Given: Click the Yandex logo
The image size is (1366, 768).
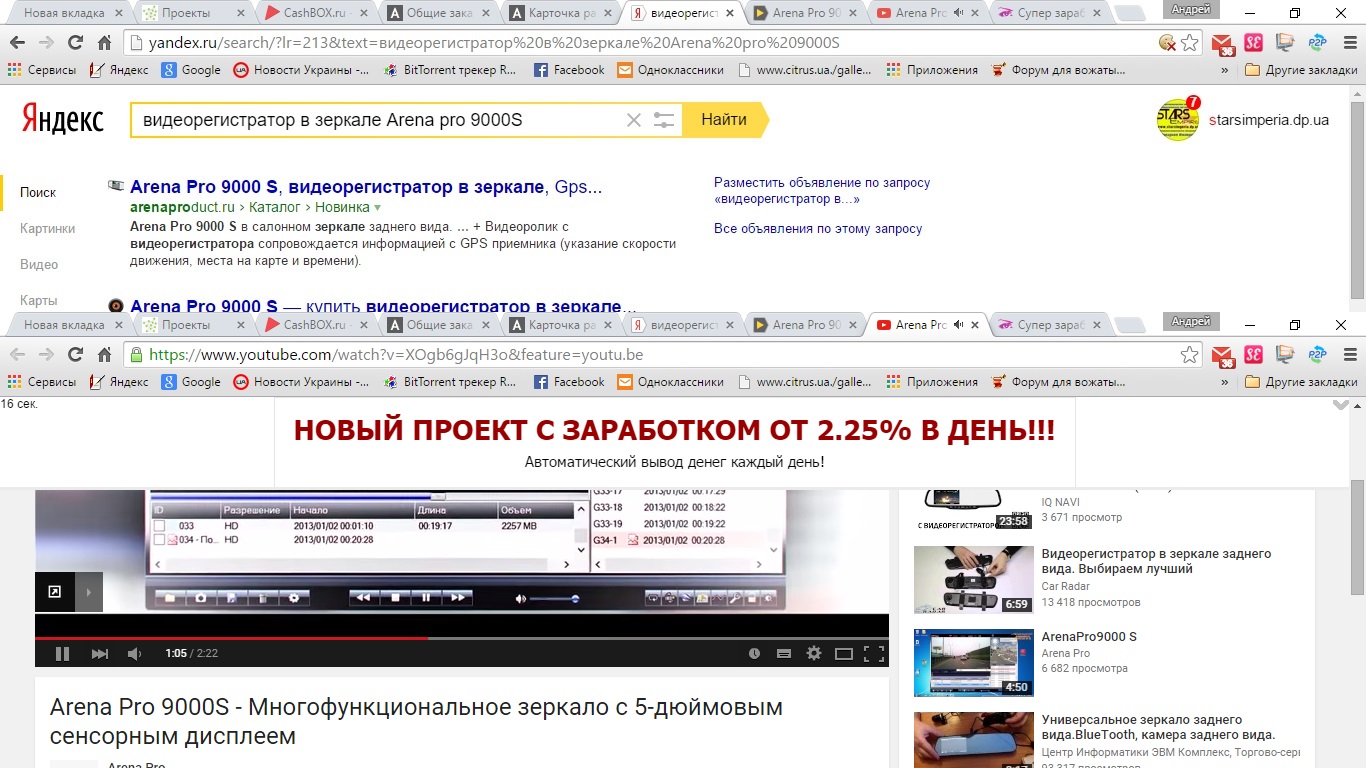Looking at the screenshot, I should click(x=62, y=120).
